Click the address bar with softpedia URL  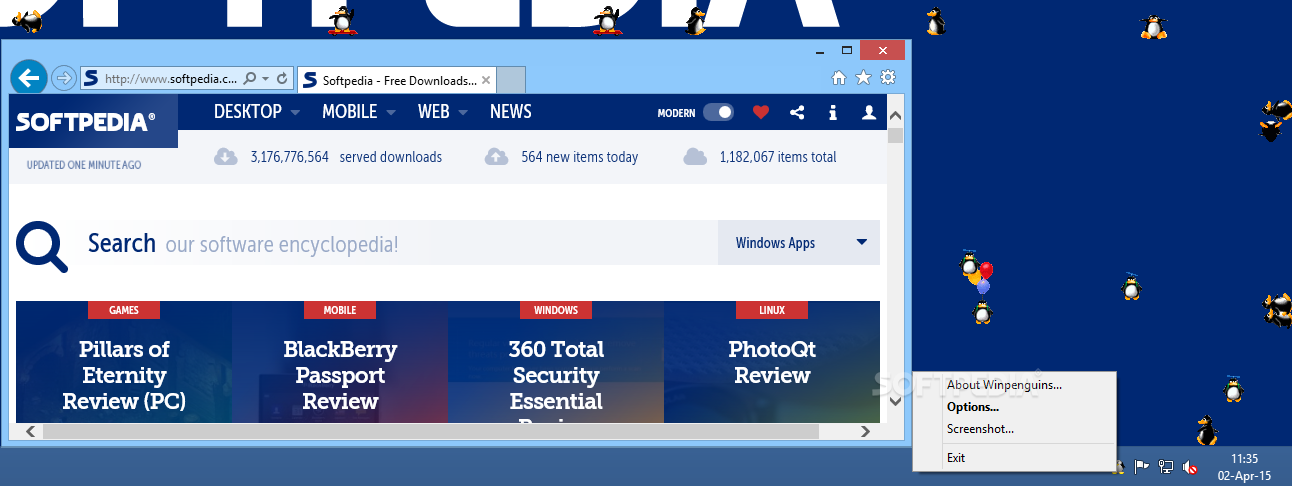170,77
